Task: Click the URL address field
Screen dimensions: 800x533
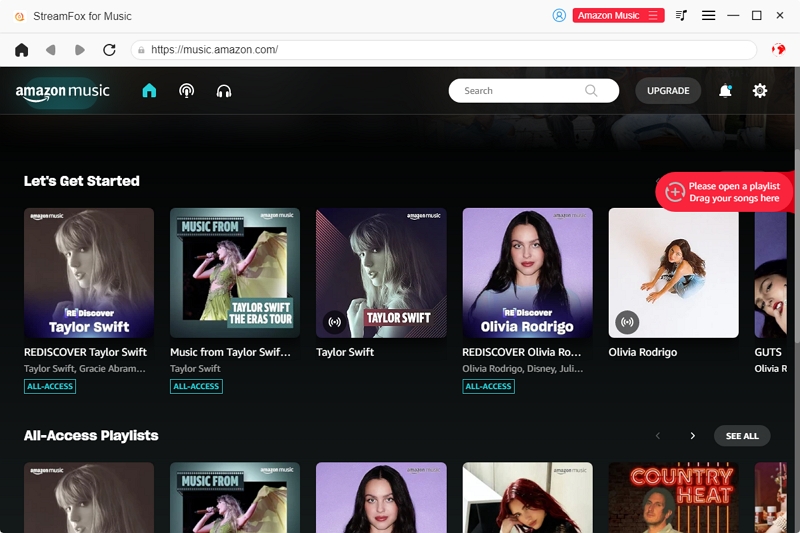Action: point(443,49)
